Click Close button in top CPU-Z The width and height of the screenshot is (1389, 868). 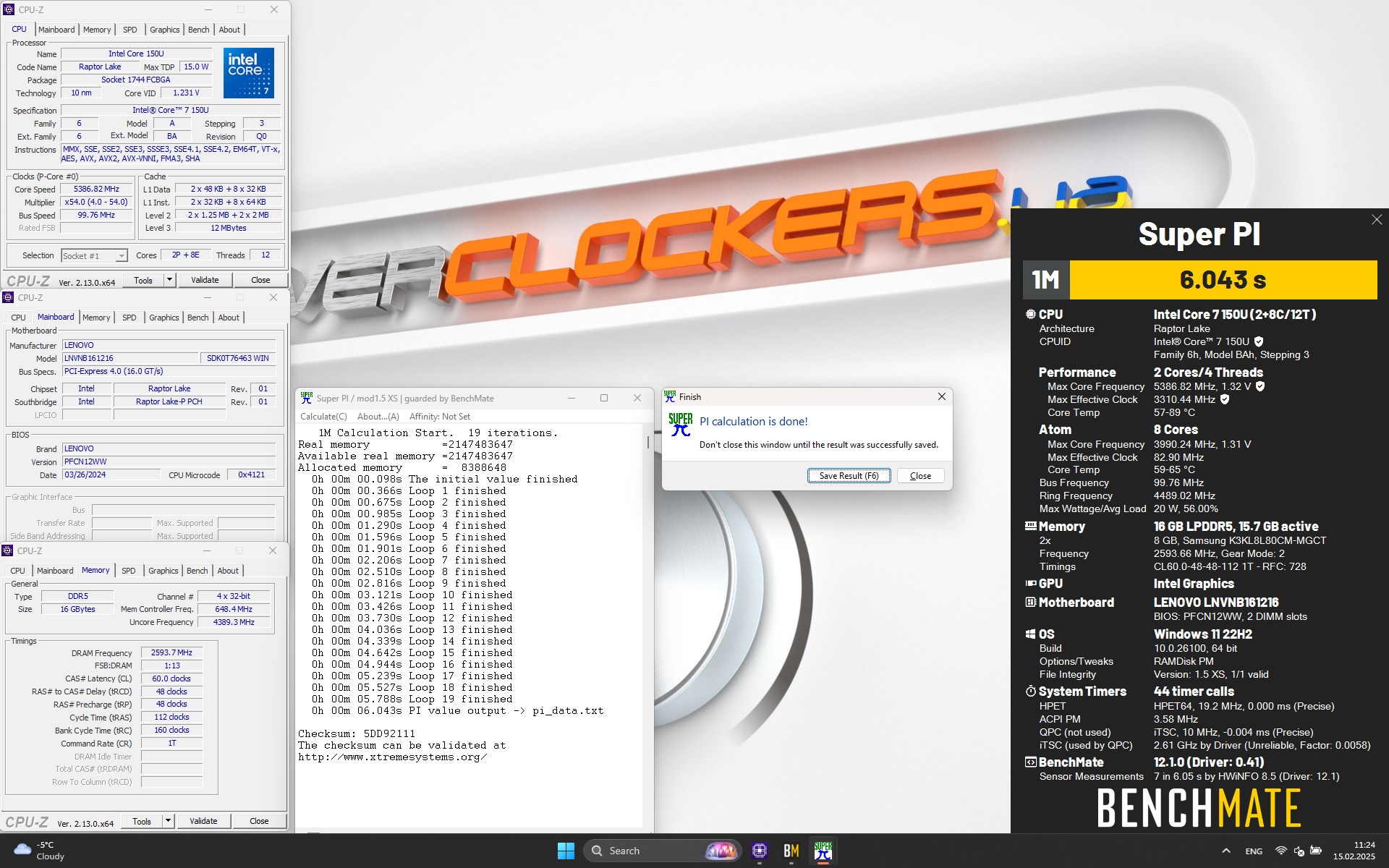pyautogui.click(x=260, y=280)
